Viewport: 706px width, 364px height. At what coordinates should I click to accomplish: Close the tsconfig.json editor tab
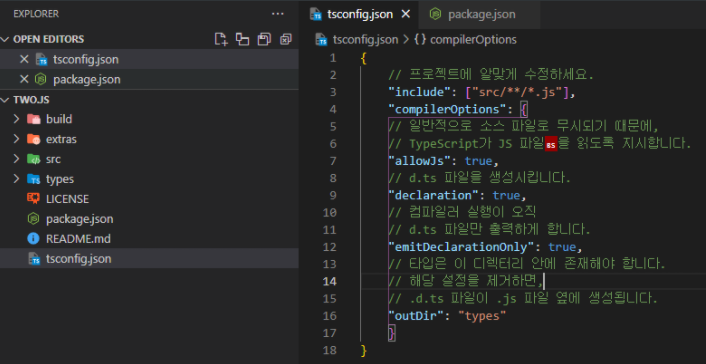coord(406,14)
